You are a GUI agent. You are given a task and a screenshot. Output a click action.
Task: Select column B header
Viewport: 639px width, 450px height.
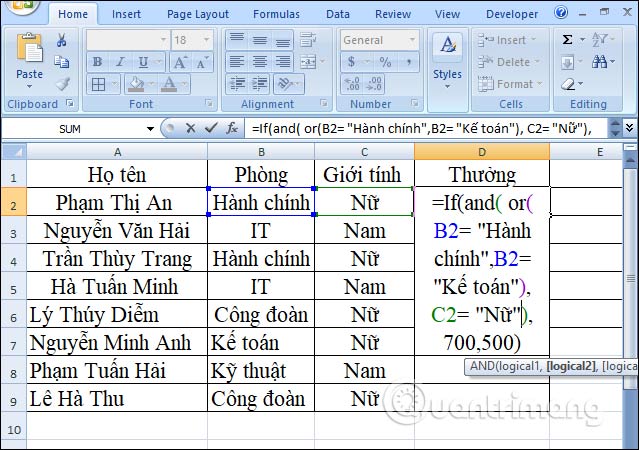(261, 152)
